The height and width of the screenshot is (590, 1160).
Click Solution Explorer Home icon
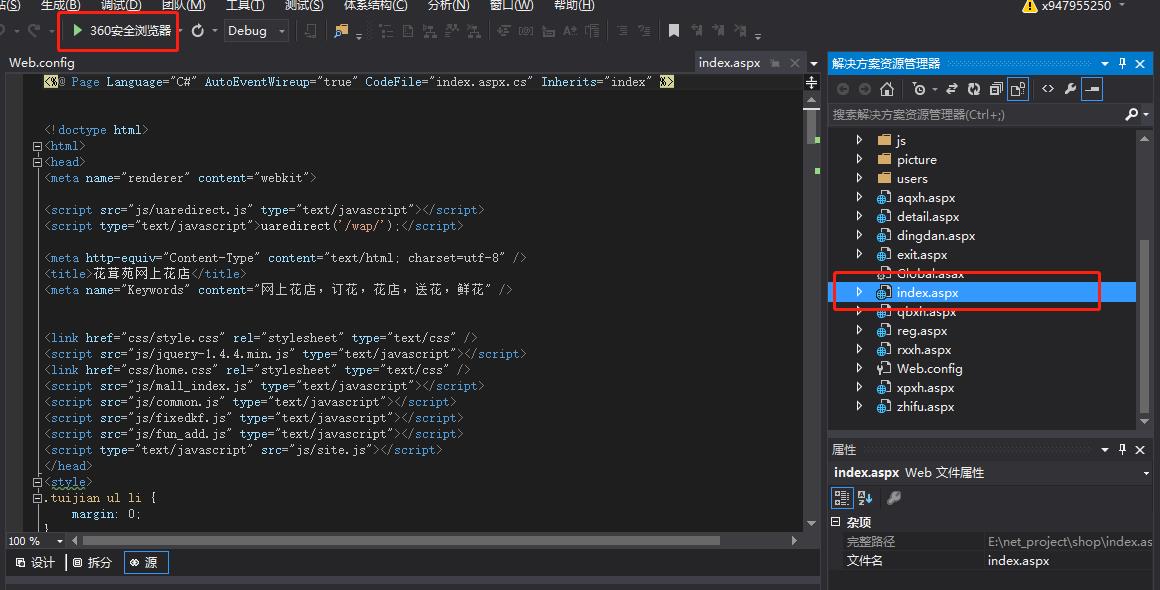(886, 89)
